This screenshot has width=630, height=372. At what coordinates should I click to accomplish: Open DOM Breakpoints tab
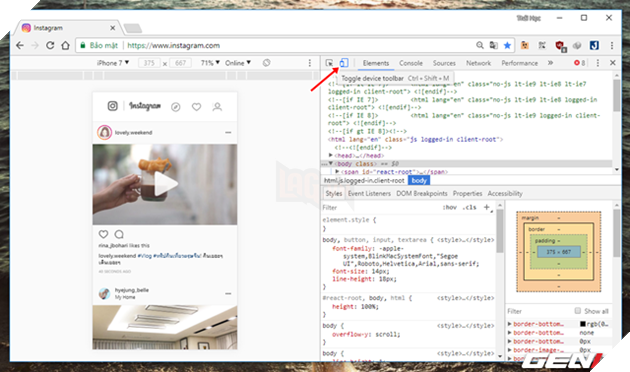pyautogui.click(x=421, y=194)
